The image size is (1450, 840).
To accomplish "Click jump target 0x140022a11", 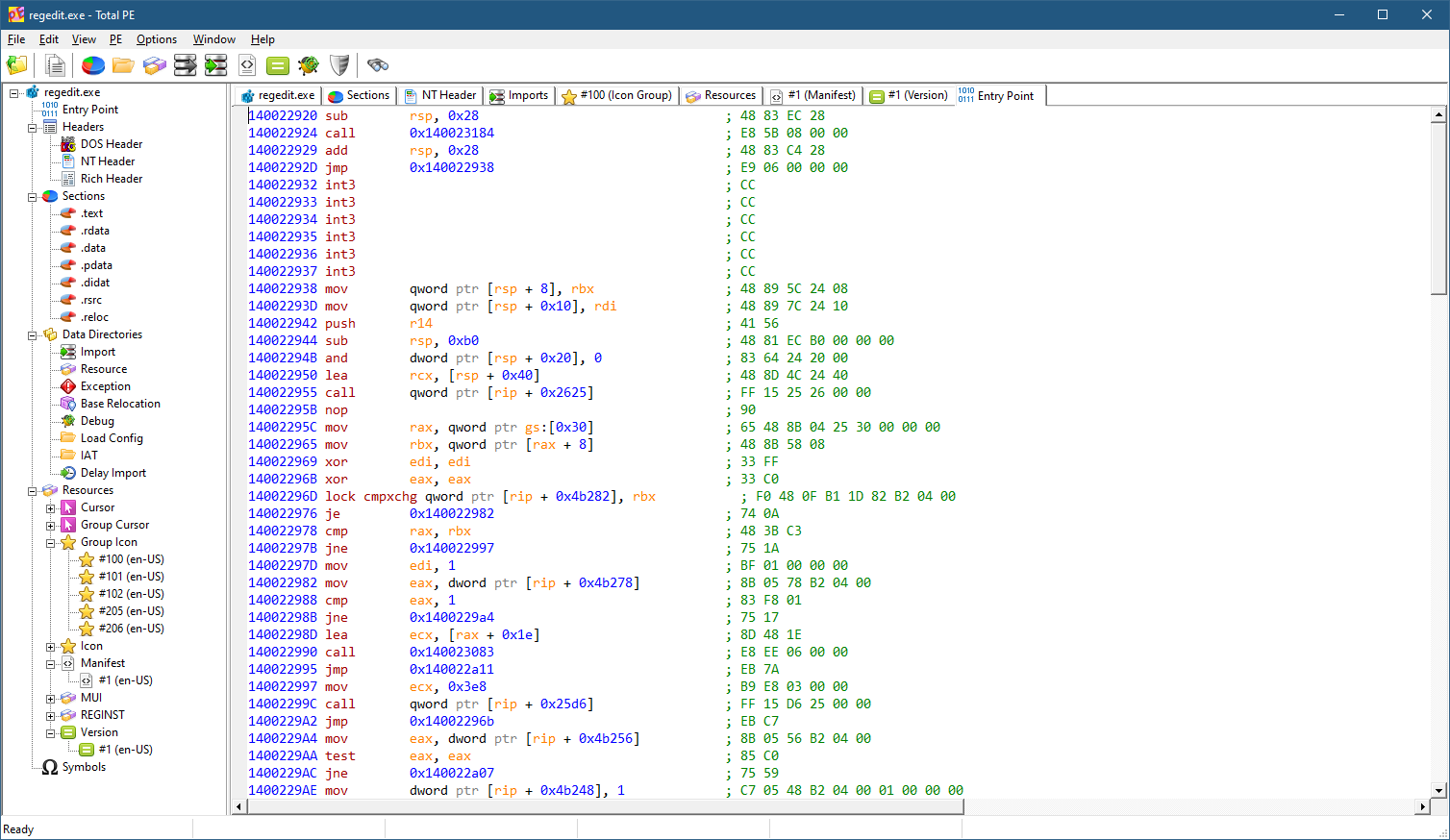I will pos(452,669).
